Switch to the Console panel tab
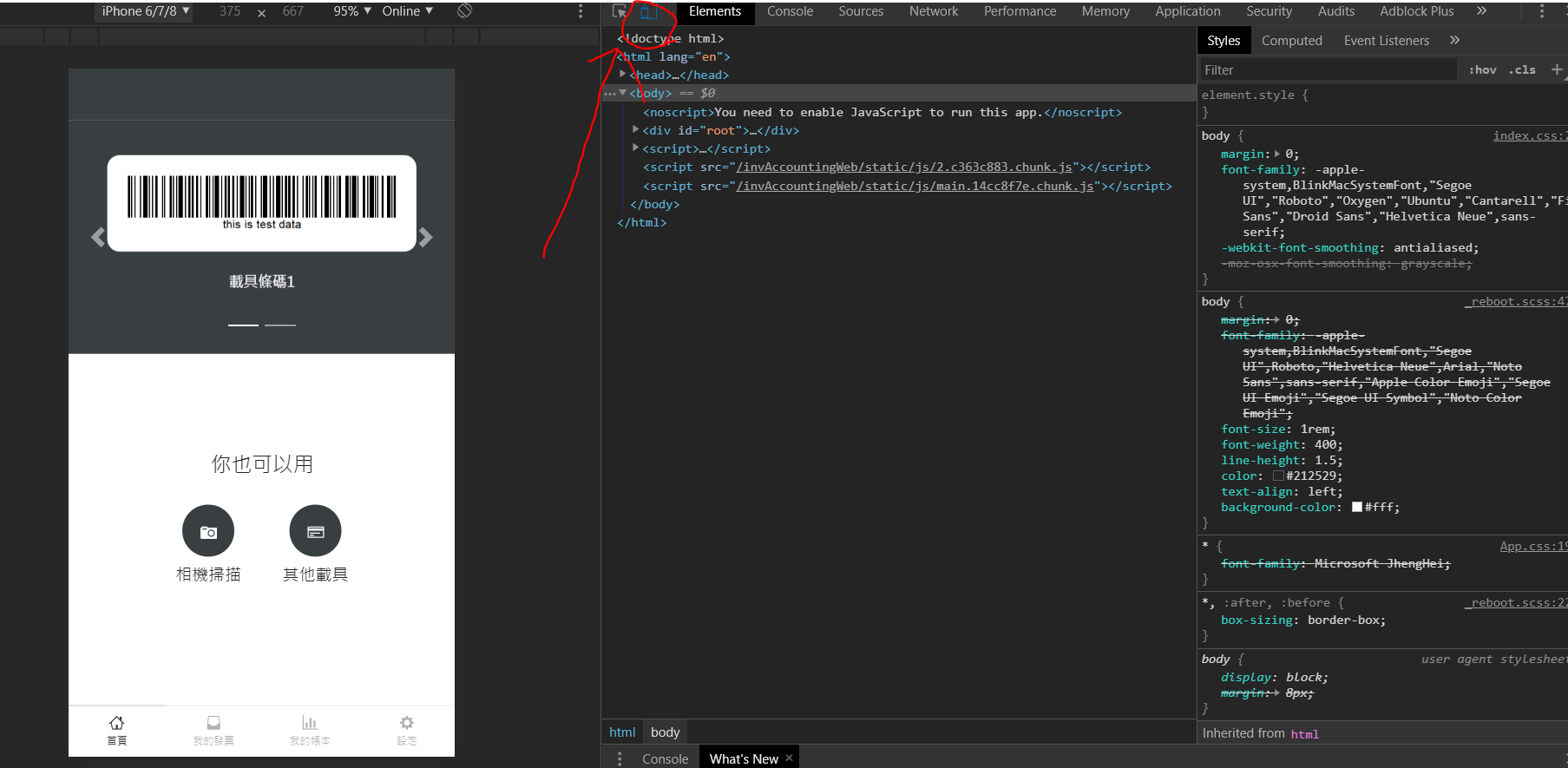1568x768 pixels. pos(790,11)
